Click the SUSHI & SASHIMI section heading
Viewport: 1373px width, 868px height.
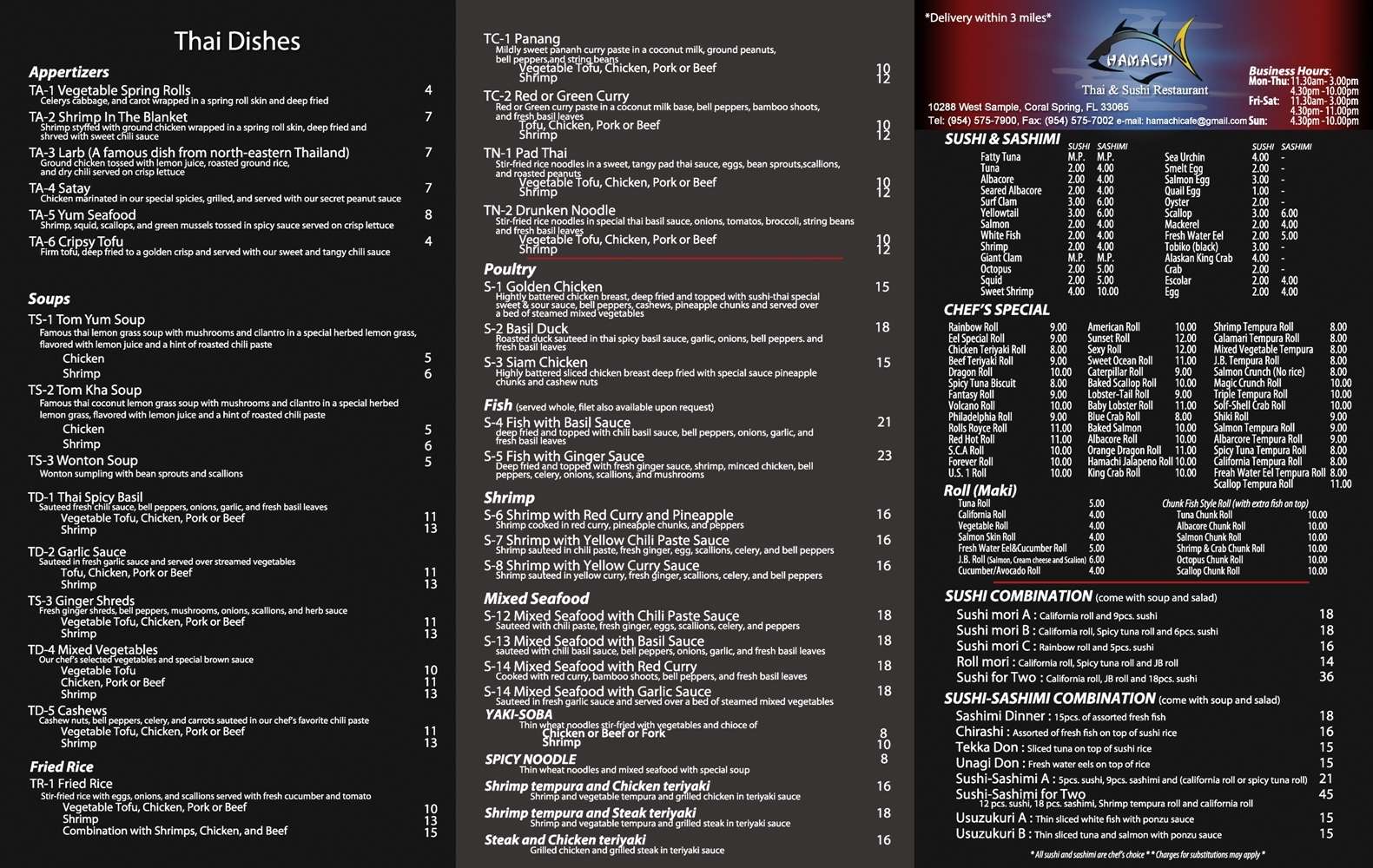click(x=1001, y=139)
